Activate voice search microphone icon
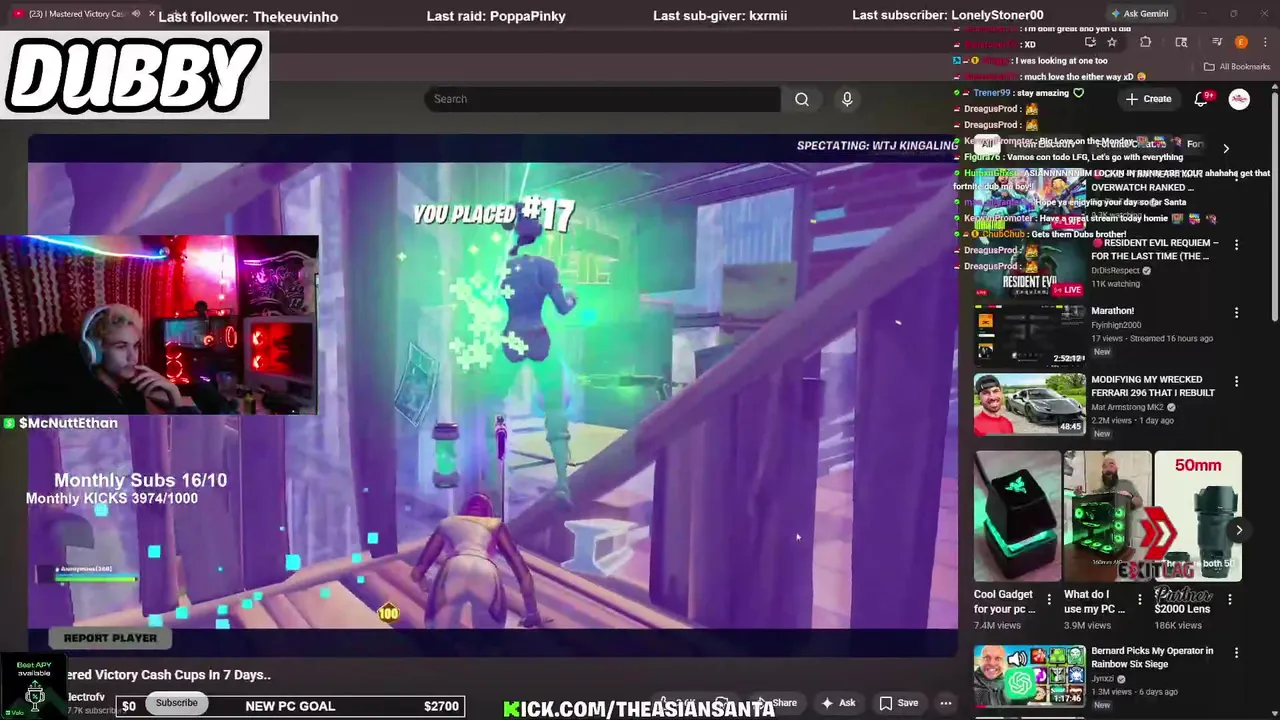 coord(847,99)
